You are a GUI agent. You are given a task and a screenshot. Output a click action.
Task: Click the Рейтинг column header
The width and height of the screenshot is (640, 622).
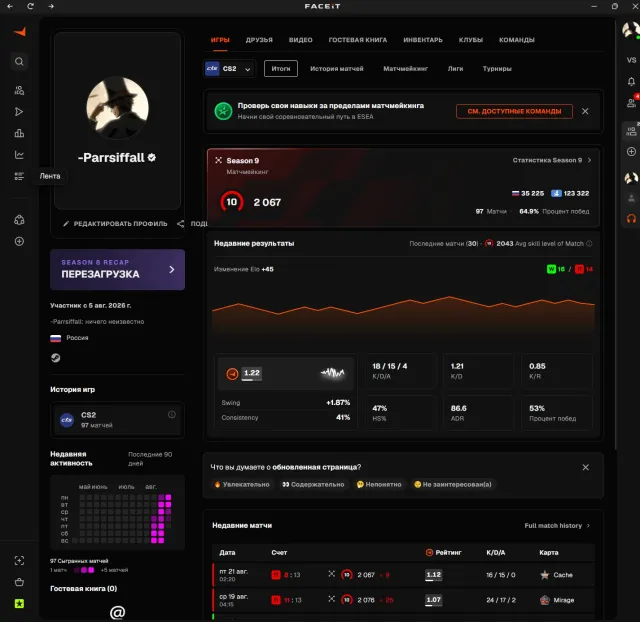click(x=444, y=553)
